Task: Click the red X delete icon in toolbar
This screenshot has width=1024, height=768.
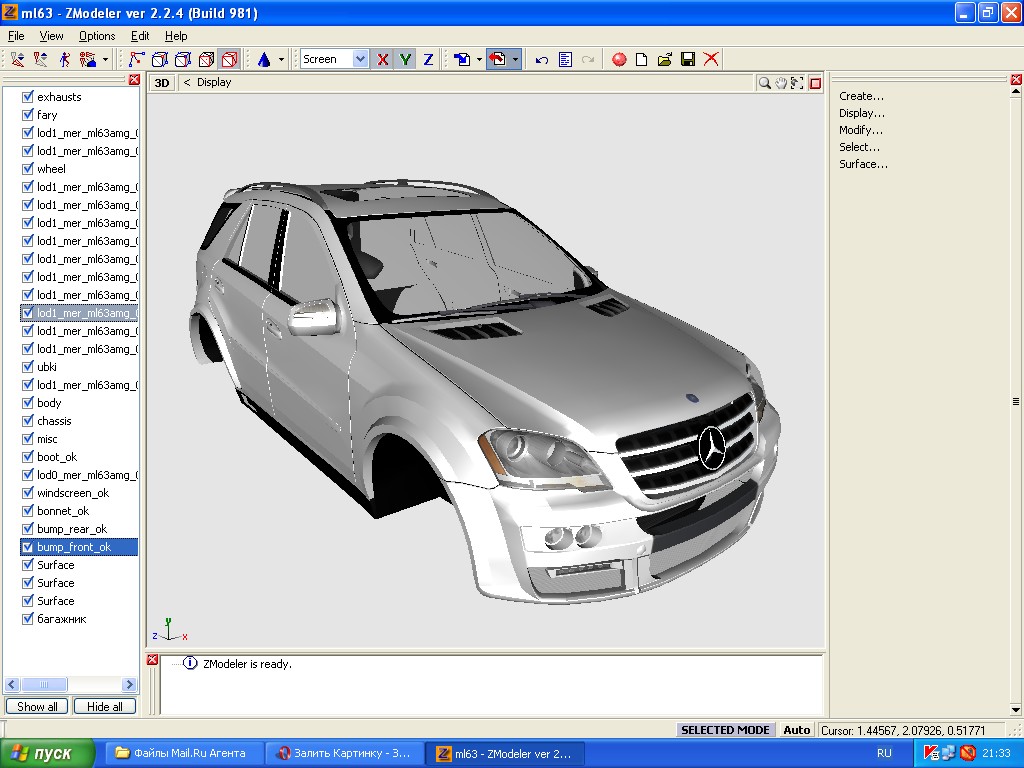Action: pyautogui.click(x=711, y=59)
